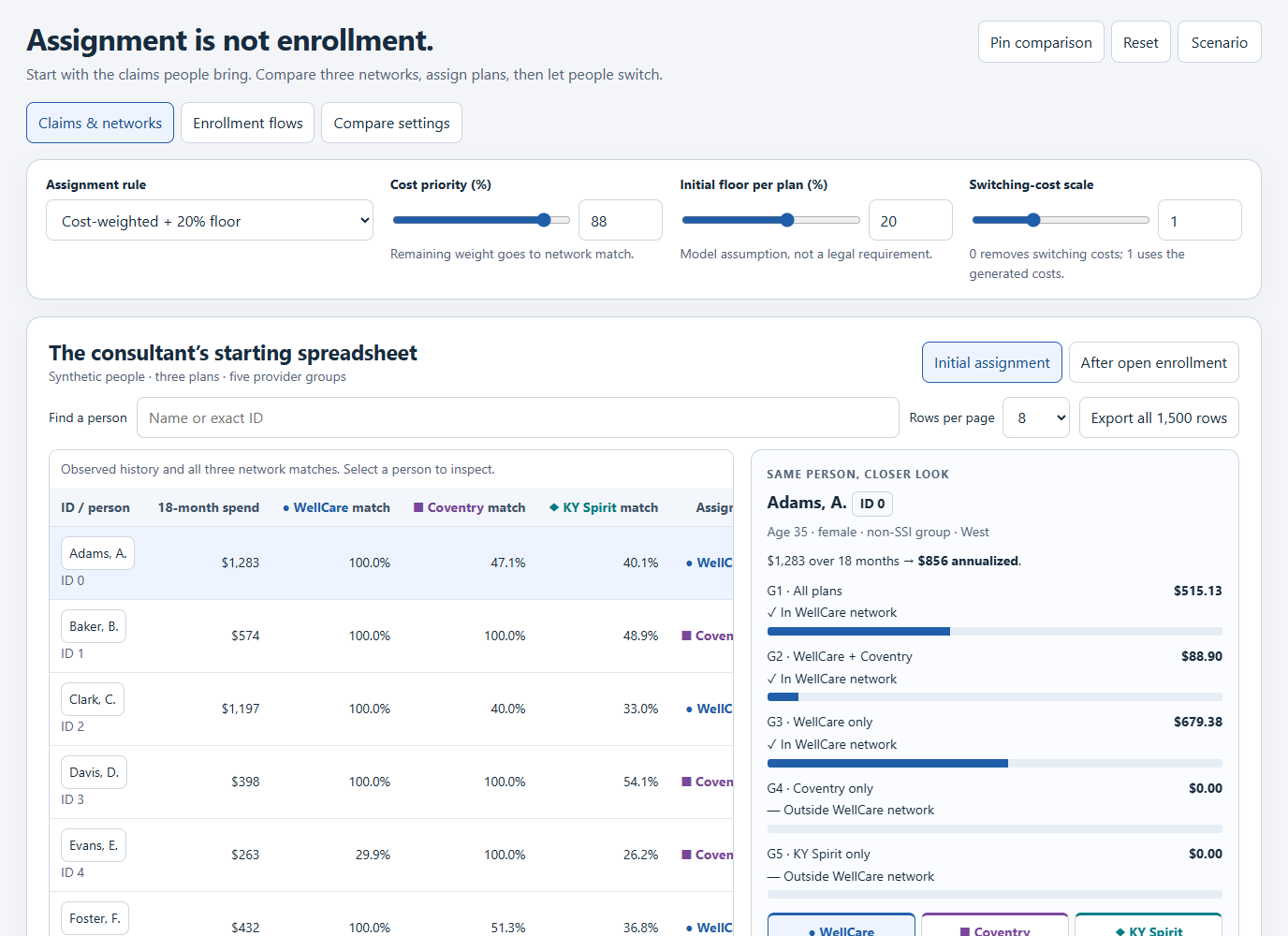
Task: Open the Scenario button
Action: pos(1220,42)
